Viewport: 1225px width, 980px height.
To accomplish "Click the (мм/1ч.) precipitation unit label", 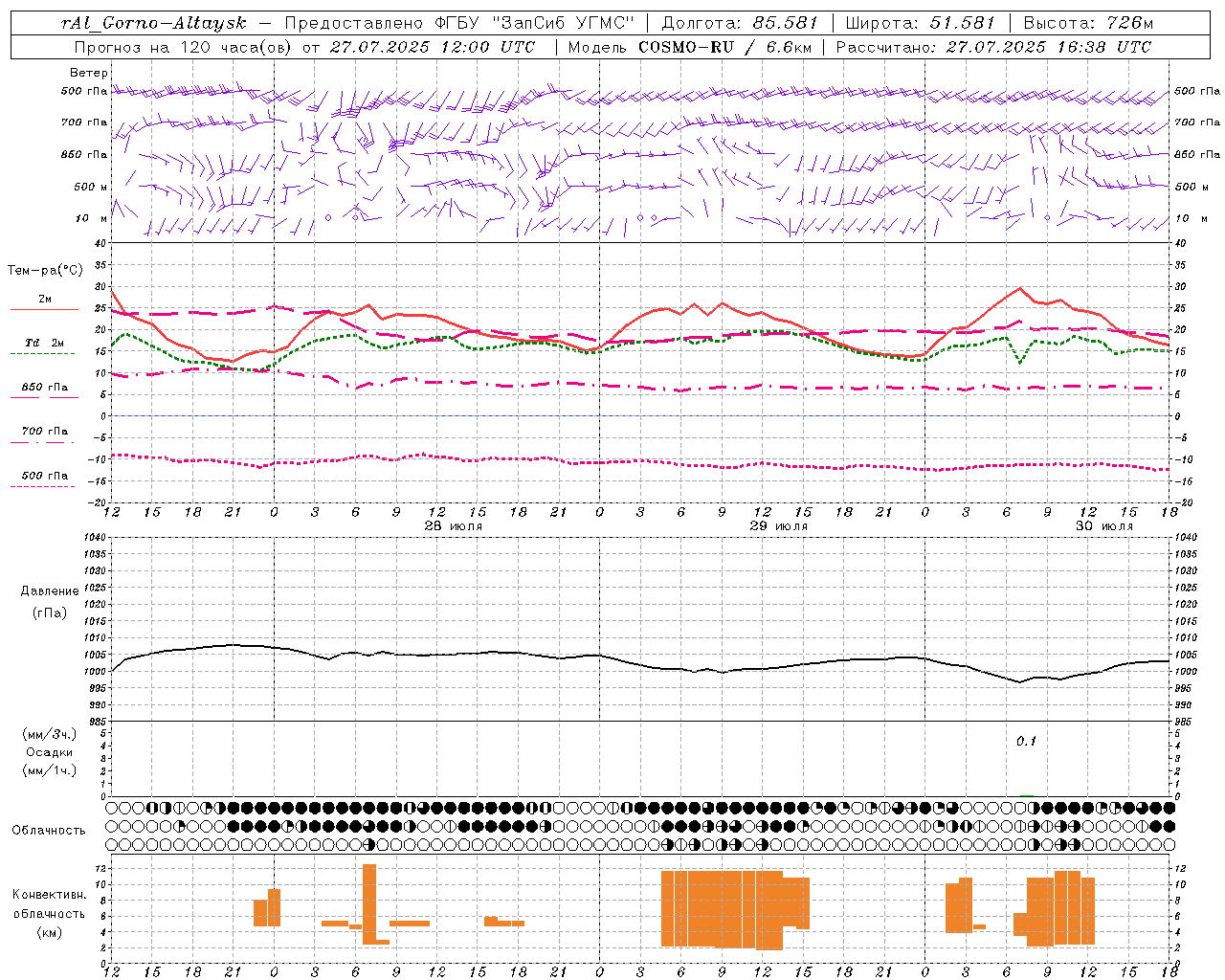I will pyautogui.click(x=50, y=770).
